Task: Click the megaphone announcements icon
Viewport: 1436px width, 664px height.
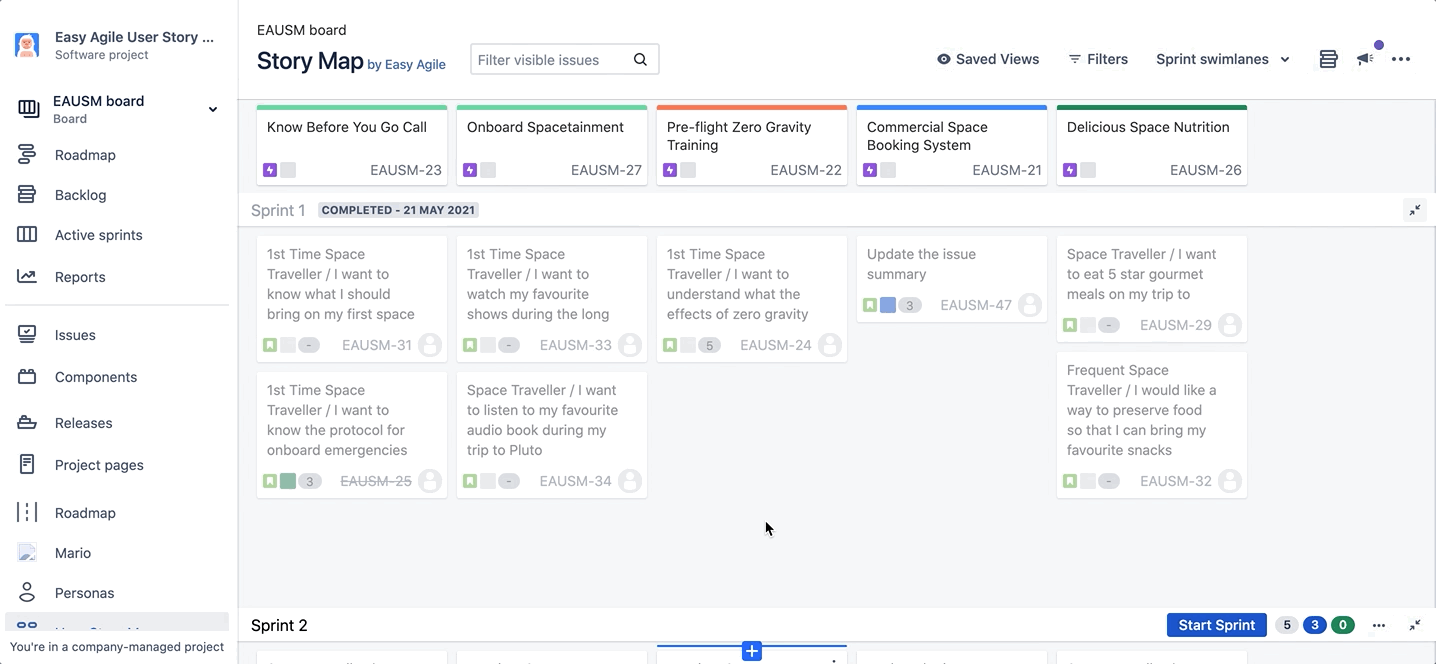Action: (1365, 59)
